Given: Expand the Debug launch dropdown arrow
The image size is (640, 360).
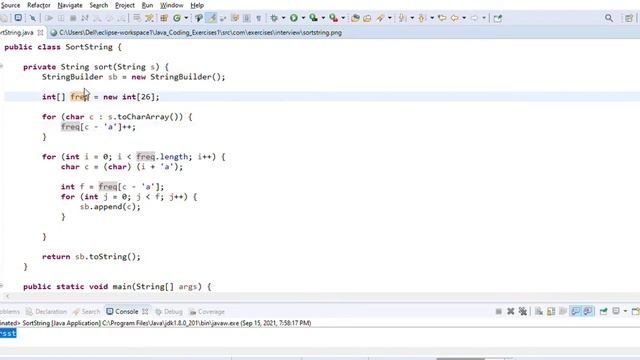Looking at the screenshot, I should coord(283,18).
